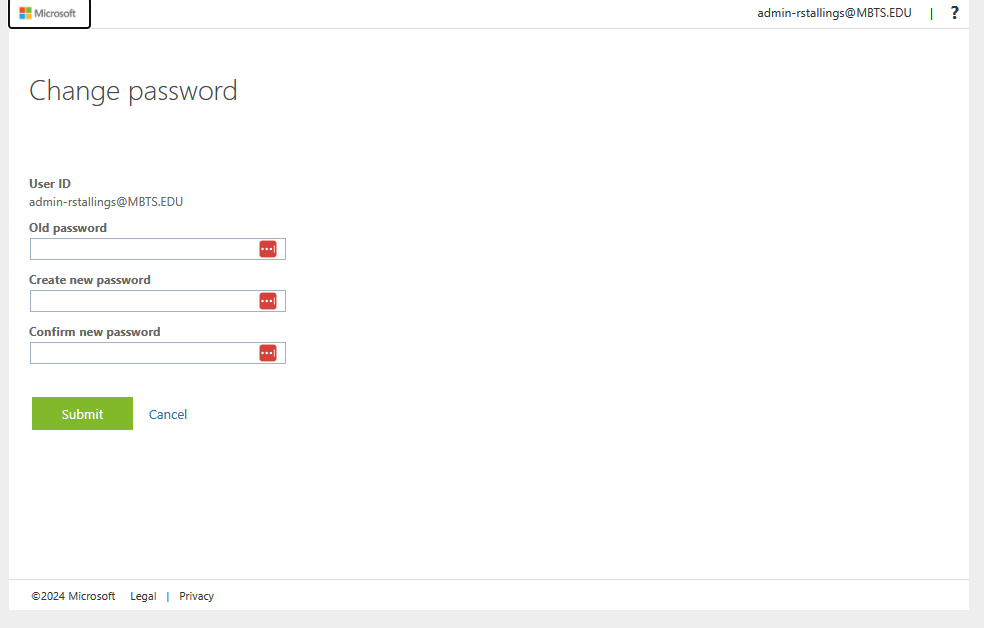984x628 pixels.
Task: Click password manager icon in Confirm new password field
Action: tap(268, 353)
